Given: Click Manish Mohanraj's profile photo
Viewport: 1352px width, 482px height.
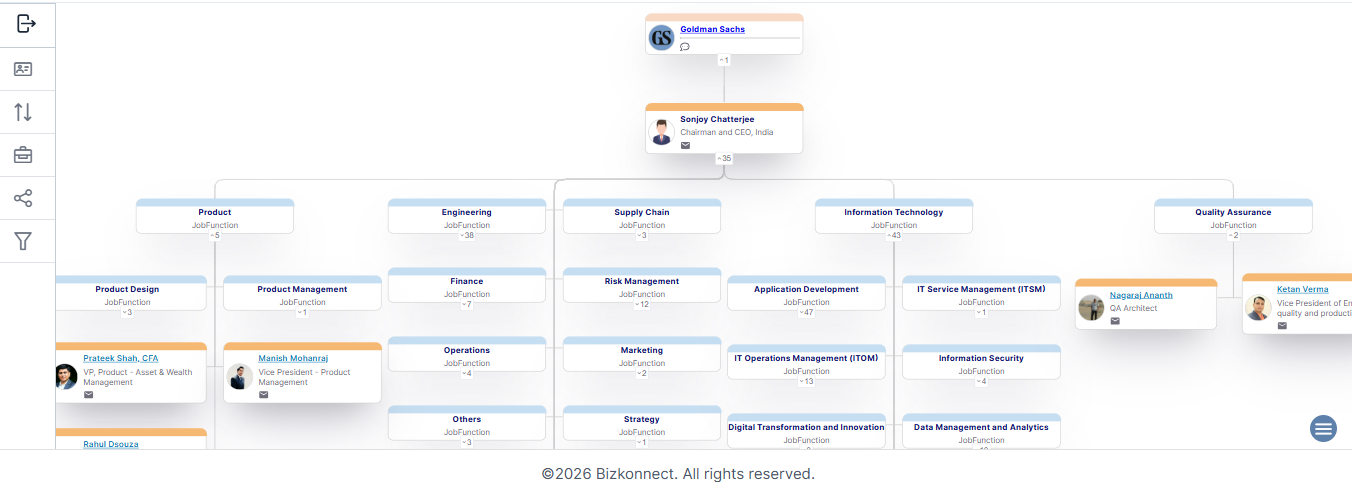Looking at the screenshot, I should click(240, 376).
